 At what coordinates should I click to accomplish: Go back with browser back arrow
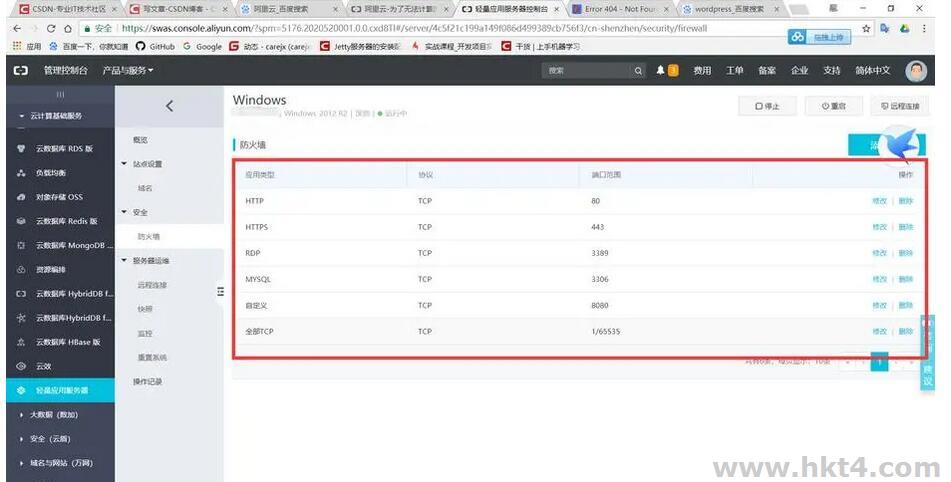(x=17, y=28)
